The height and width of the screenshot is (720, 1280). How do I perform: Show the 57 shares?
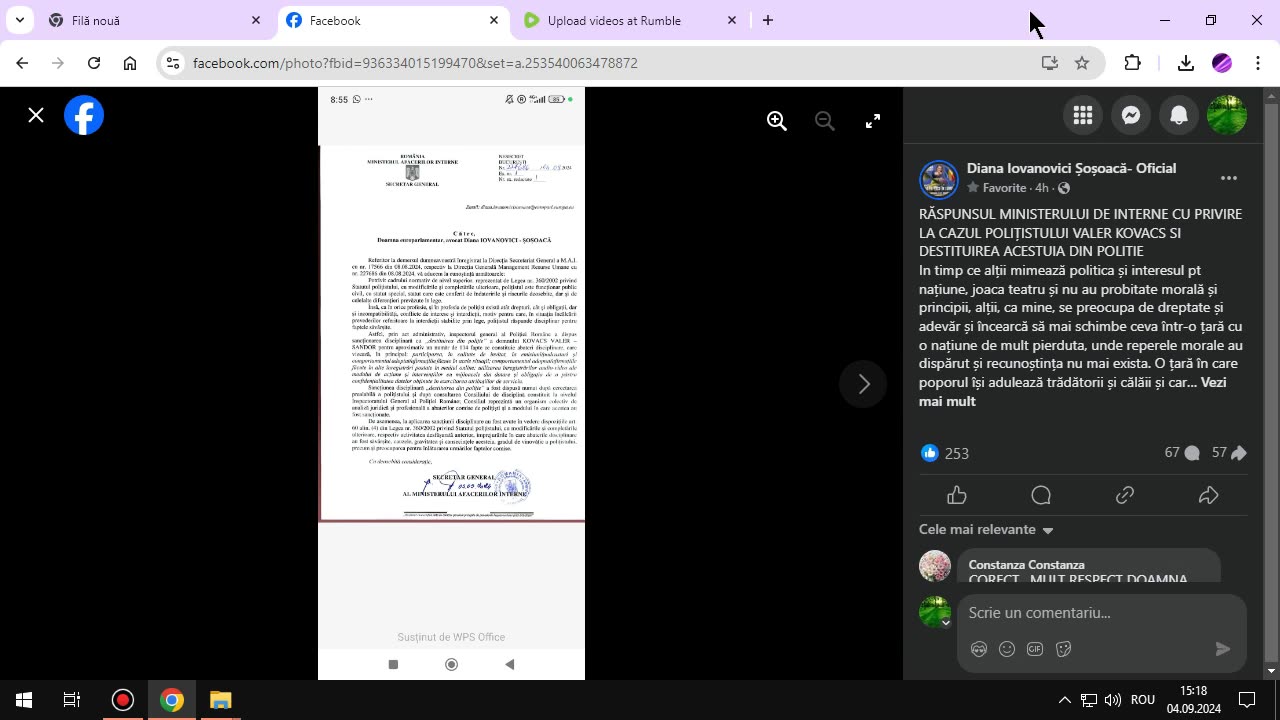(x=1229, y=453)
